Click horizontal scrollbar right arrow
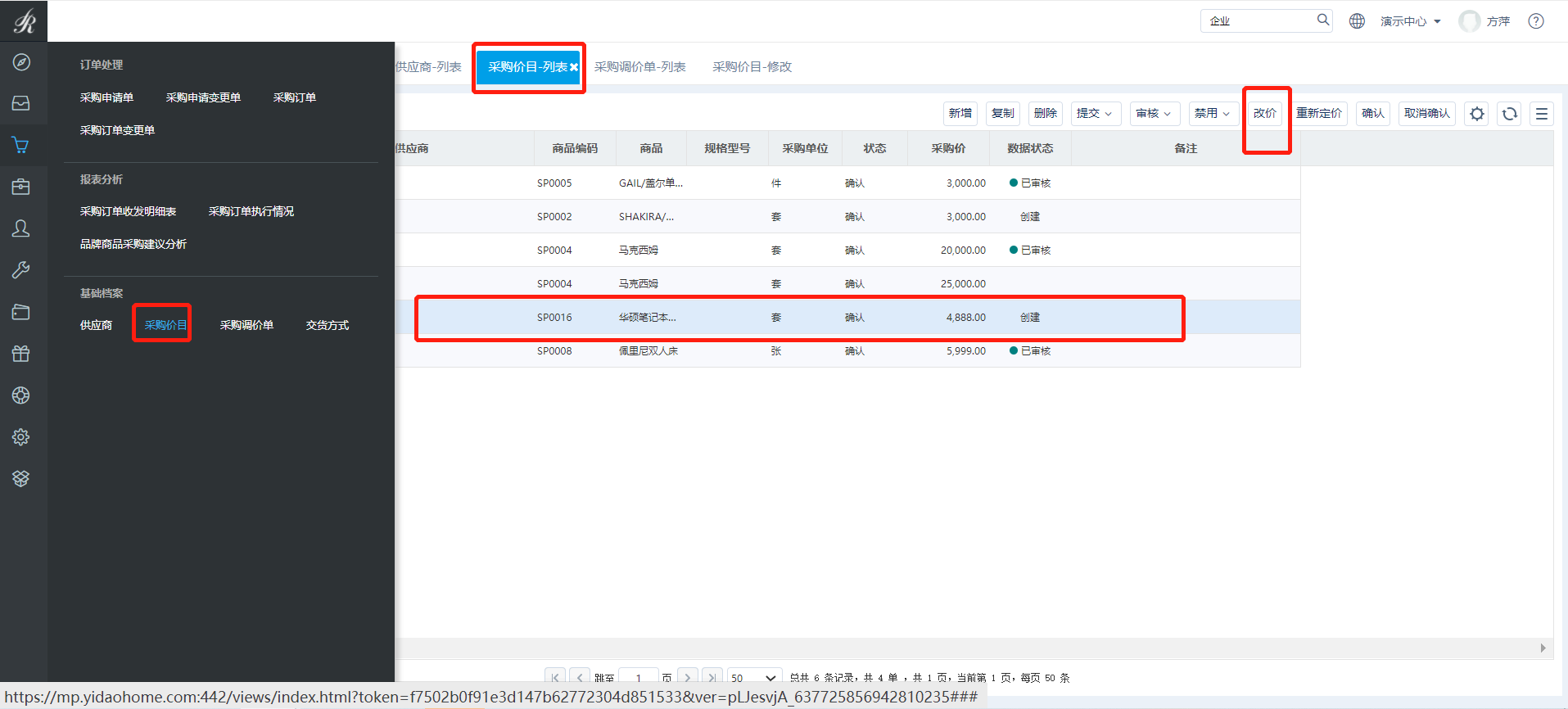 click(x=1543, y=648)
